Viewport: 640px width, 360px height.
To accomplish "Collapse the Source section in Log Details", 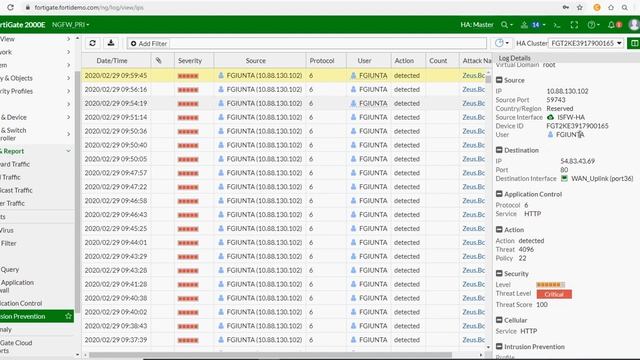I will tap(499, 80).
